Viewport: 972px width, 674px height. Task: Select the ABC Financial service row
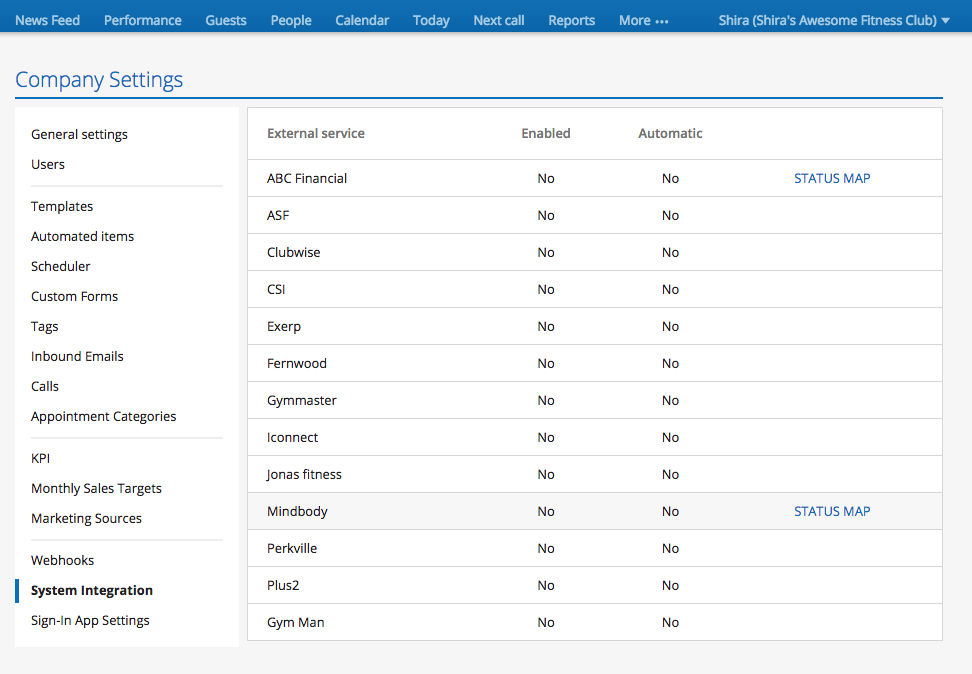click(x=594, y=179)
